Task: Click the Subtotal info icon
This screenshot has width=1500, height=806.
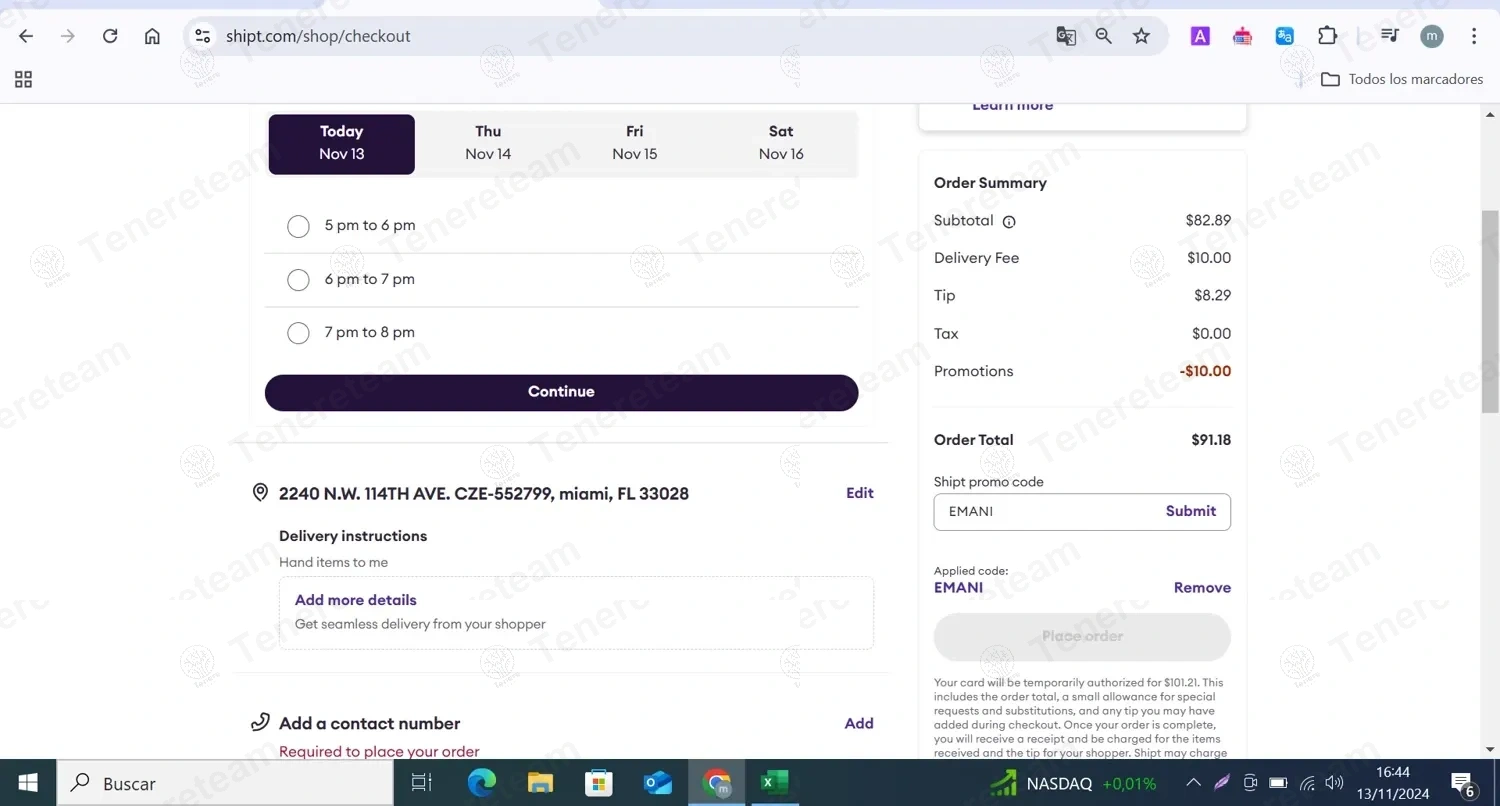Action: pyautogui.click(x=1009, y=222)
